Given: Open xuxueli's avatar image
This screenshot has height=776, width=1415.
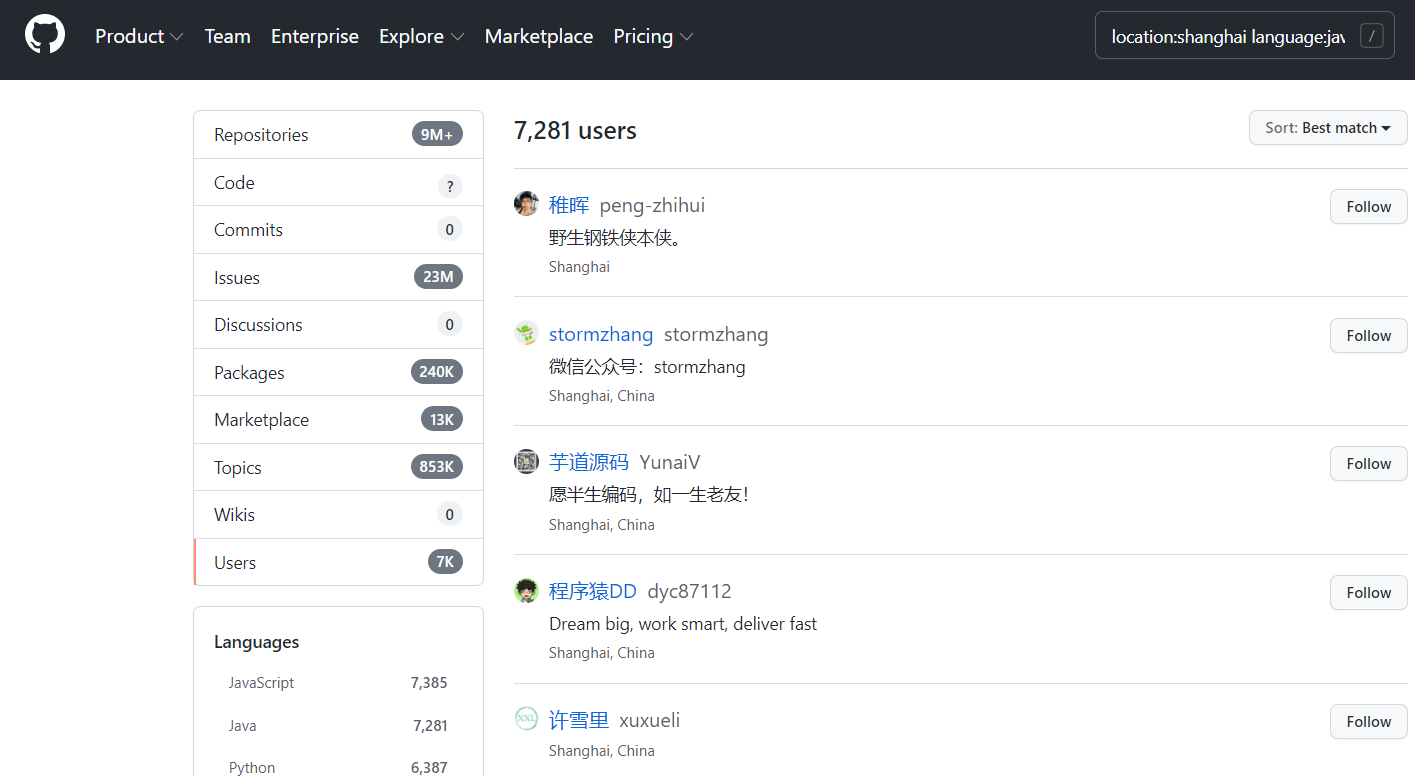Looking at the screenshot, I should coord(526,719).
